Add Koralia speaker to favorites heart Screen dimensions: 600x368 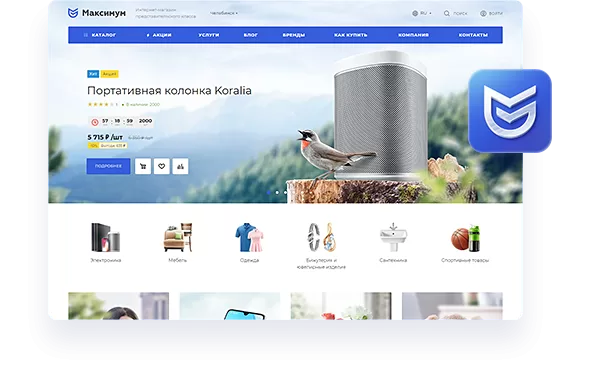161,166
